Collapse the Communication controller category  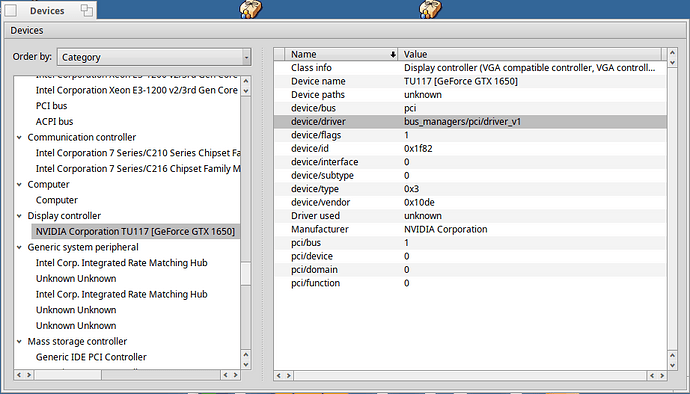(19, 137)
